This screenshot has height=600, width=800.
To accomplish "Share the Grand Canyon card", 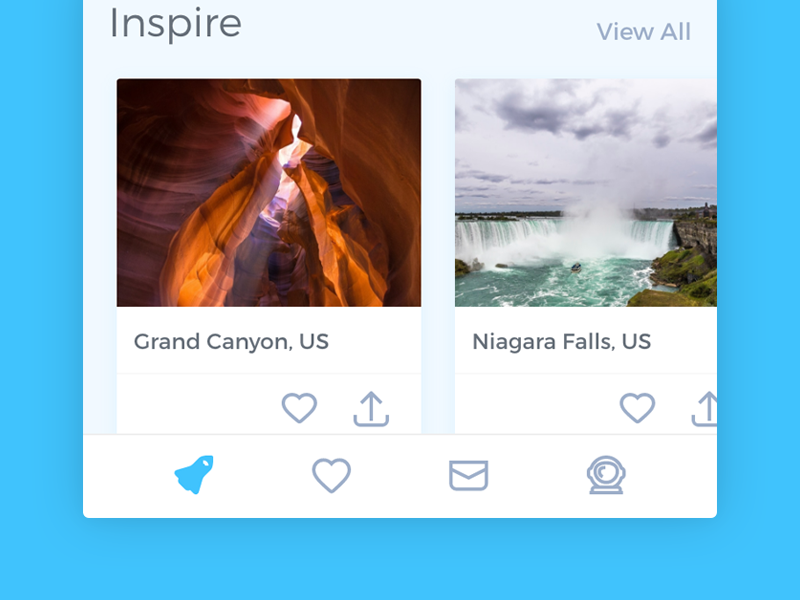I will (x=371, y=408).
